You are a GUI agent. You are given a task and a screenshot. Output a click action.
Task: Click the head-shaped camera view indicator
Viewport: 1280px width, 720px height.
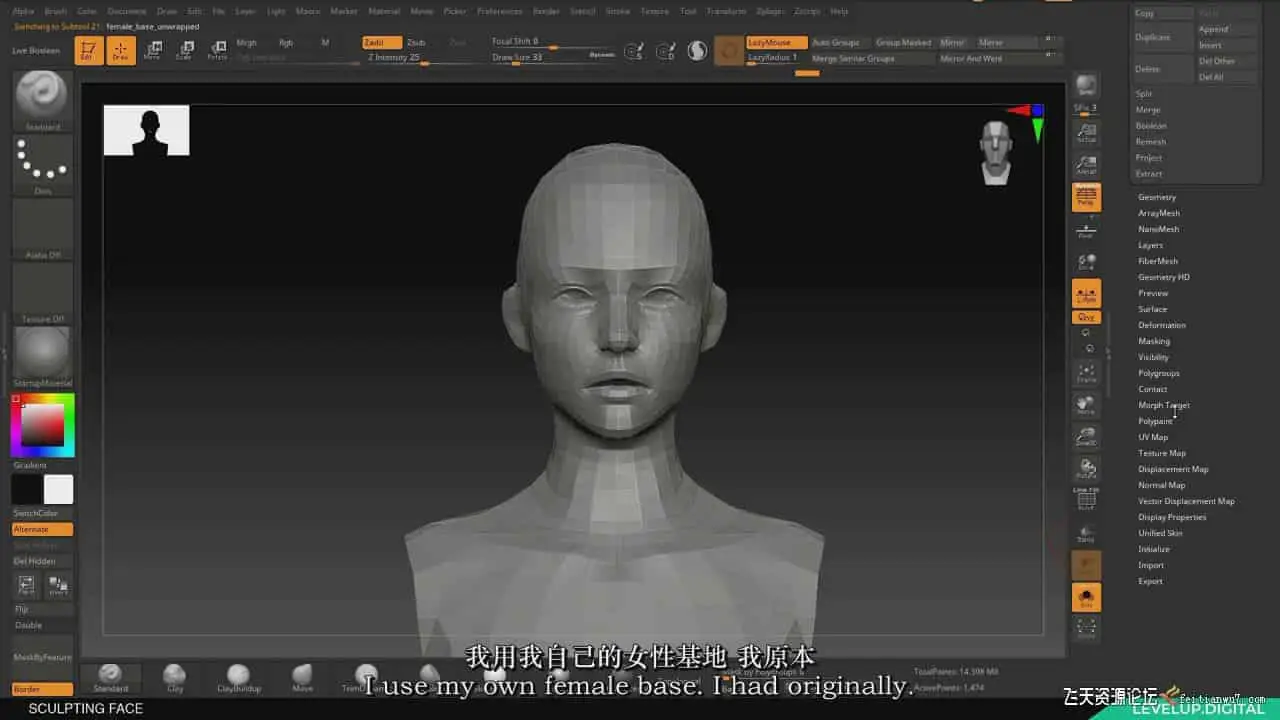996,152
